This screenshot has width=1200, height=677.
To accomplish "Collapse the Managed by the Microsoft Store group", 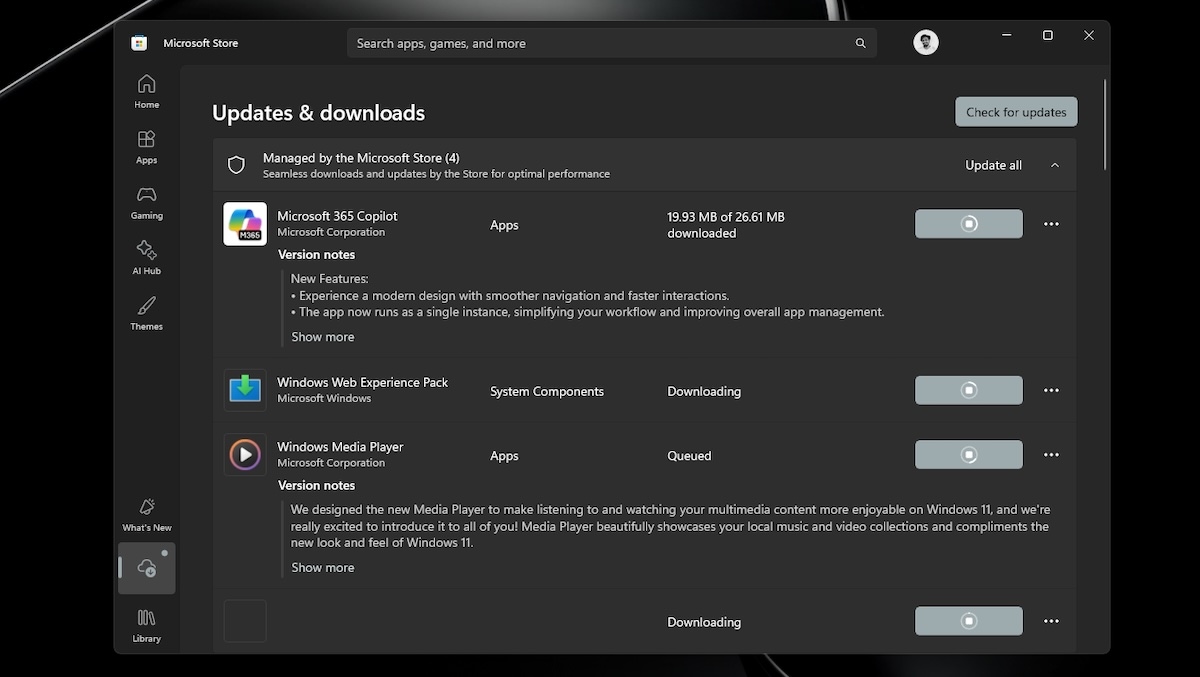I will (x=1055, y=165).
